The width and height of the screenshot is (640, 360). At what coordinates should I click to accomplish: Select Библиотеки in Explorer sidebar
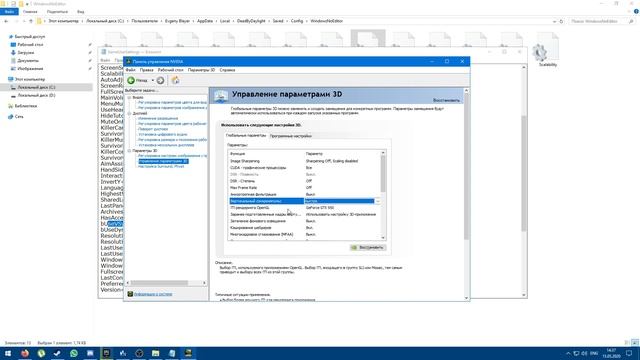[x=26, y=106]
